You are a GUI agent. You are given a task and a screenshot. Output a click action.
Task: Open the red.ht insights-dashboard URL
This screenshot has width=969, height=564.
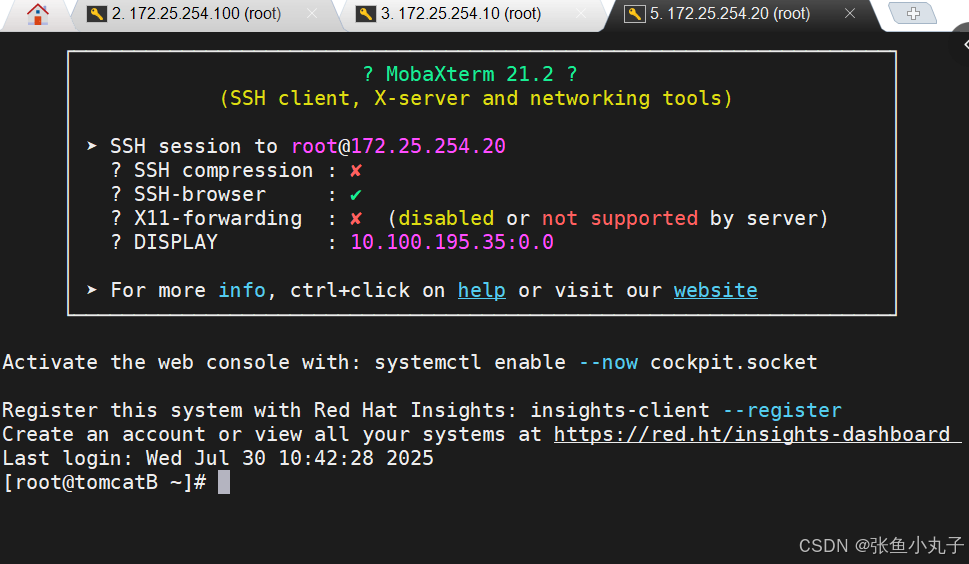[x=751, y=434]
